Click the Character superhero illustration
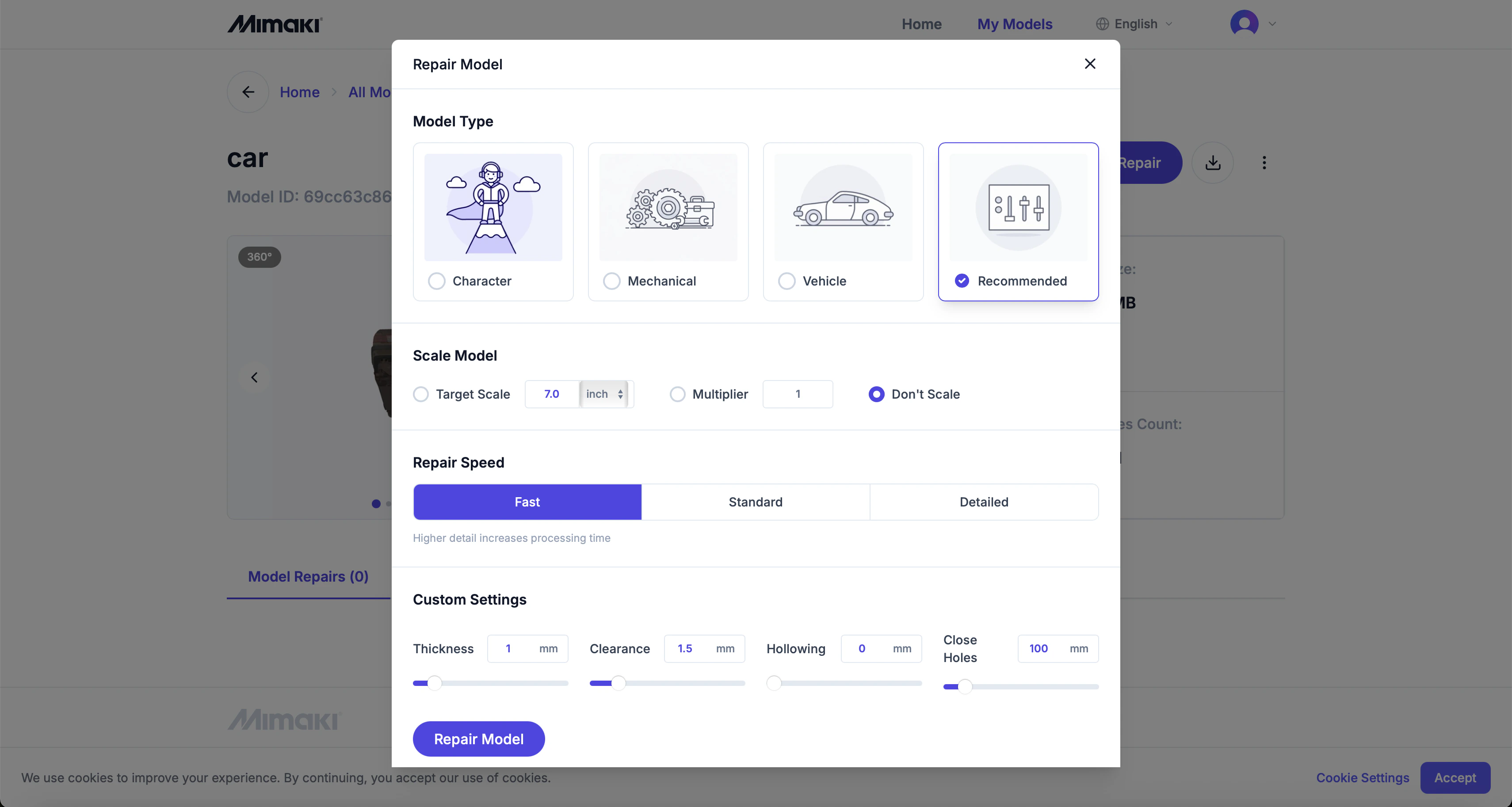1512x807 pixels. point(493,207)
